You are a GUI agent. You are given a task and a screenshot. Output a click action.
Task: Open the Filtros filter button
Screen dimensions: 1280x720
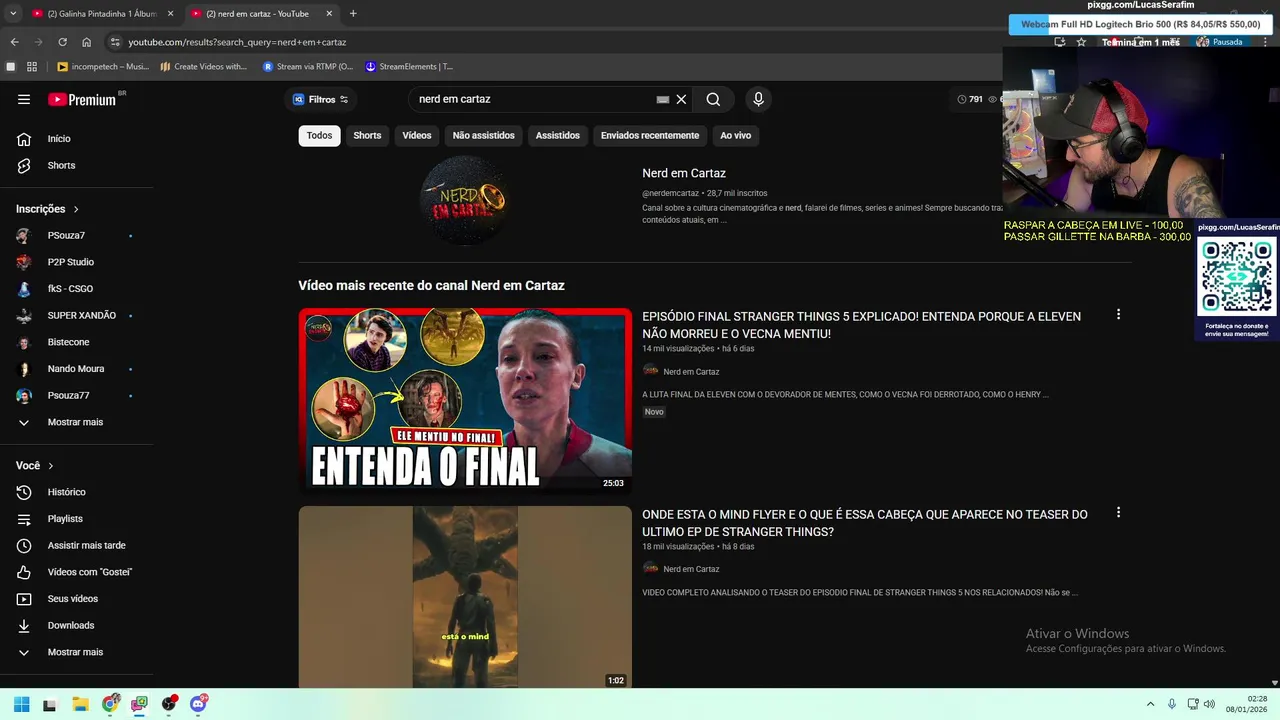tap(320, 99)
